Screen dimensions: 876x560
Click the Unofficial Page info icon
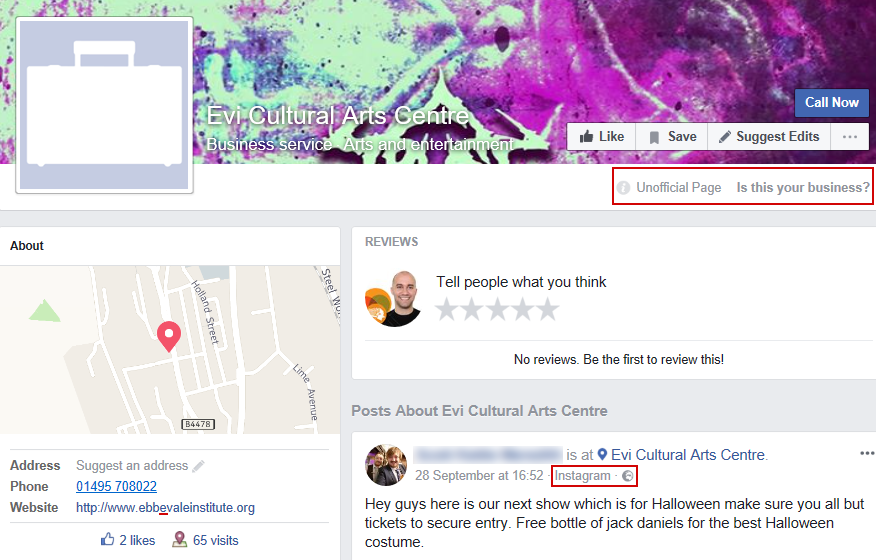pos(623,188)
